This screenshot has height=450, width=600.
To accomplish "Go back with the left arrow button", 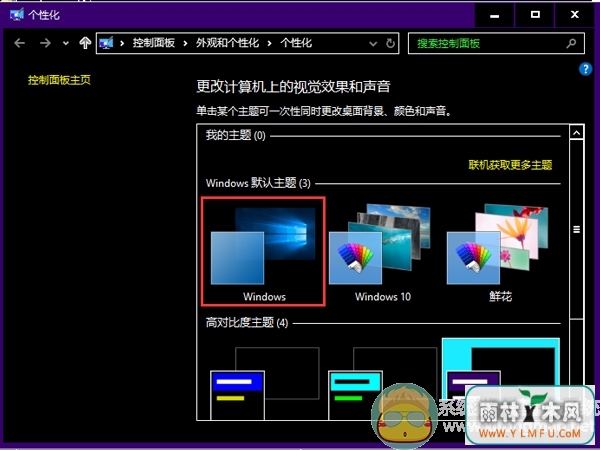I will (20, 43).
